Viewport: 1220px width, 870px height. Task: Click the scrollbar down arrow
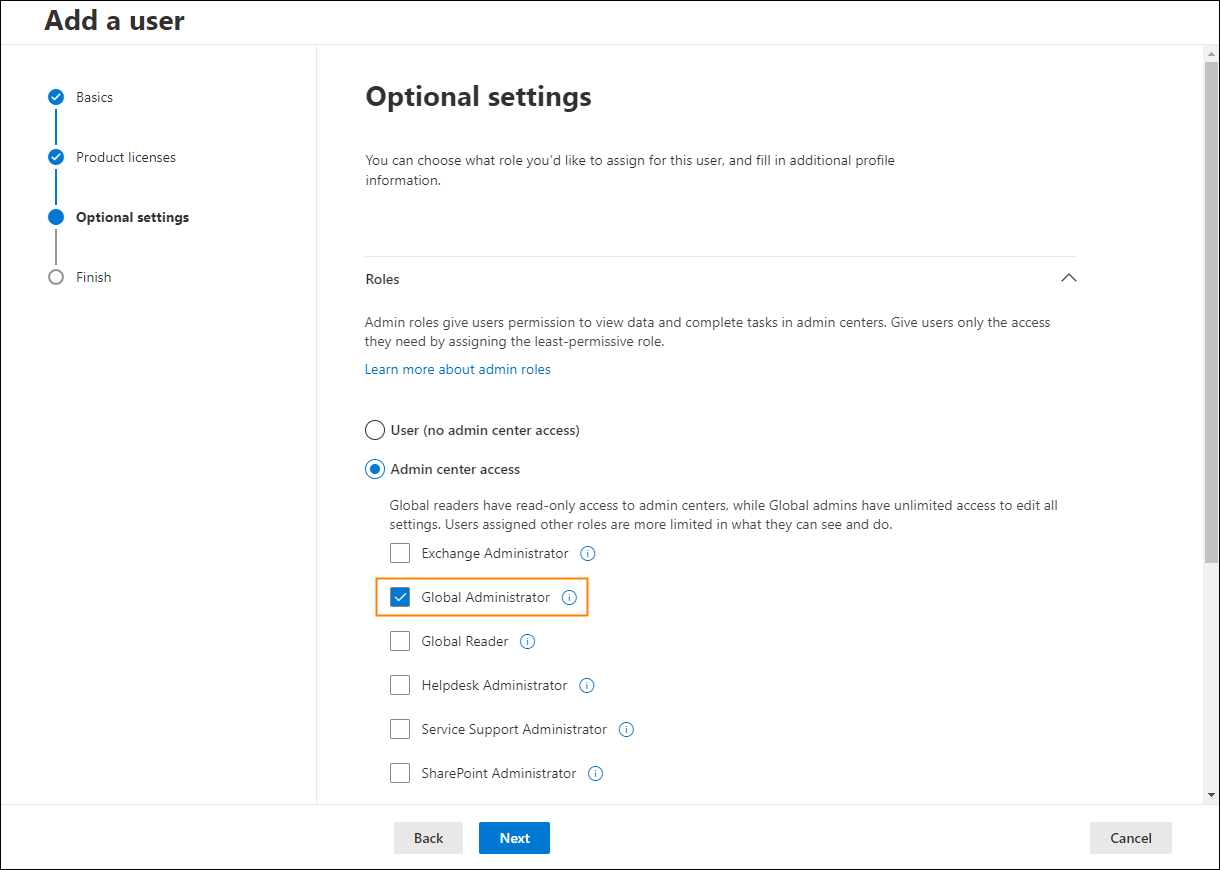tap(1211, 795)
